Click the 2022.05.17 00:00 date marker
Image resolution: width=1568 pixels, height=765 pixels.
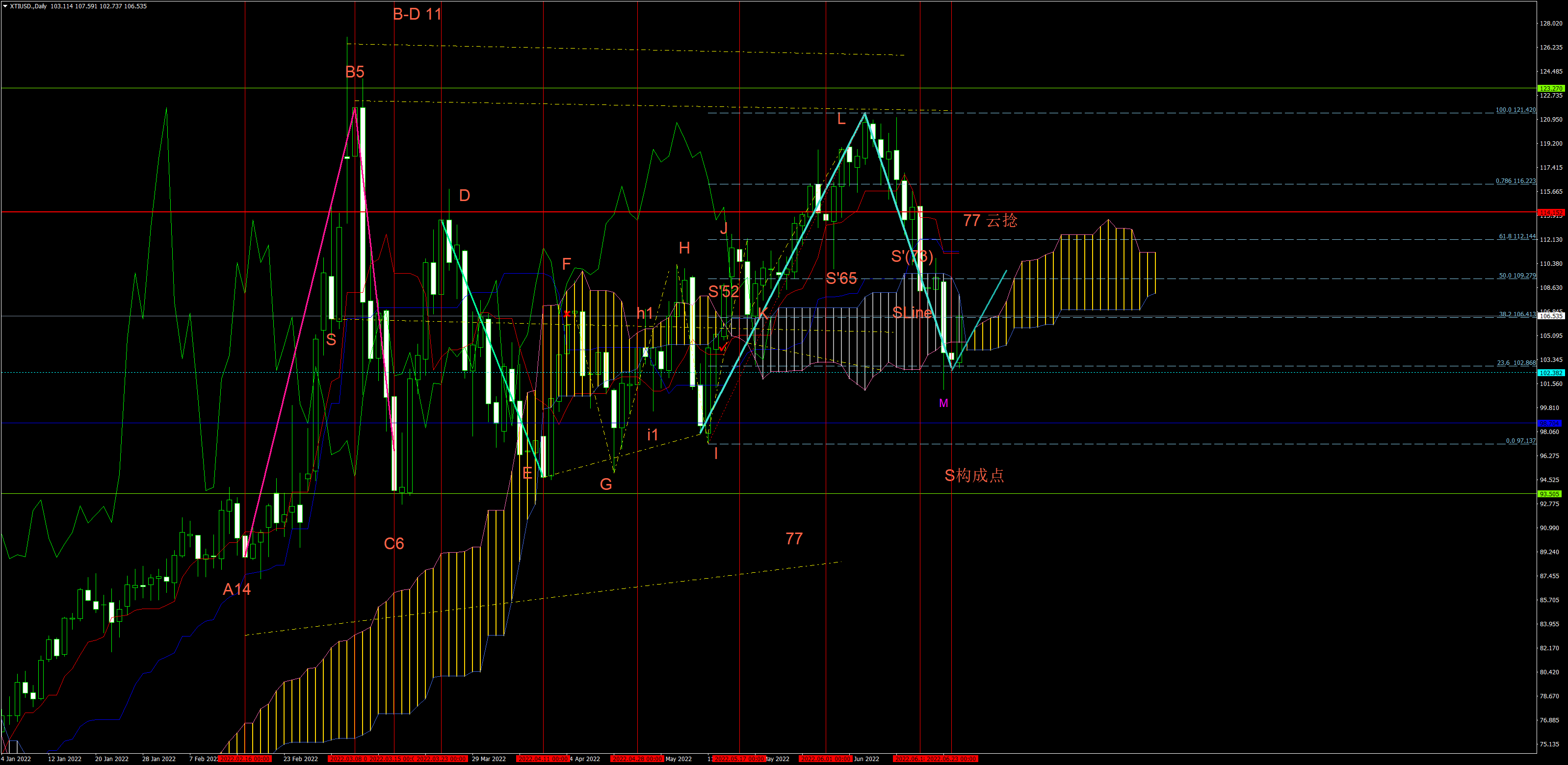click(x=739, y=759)
